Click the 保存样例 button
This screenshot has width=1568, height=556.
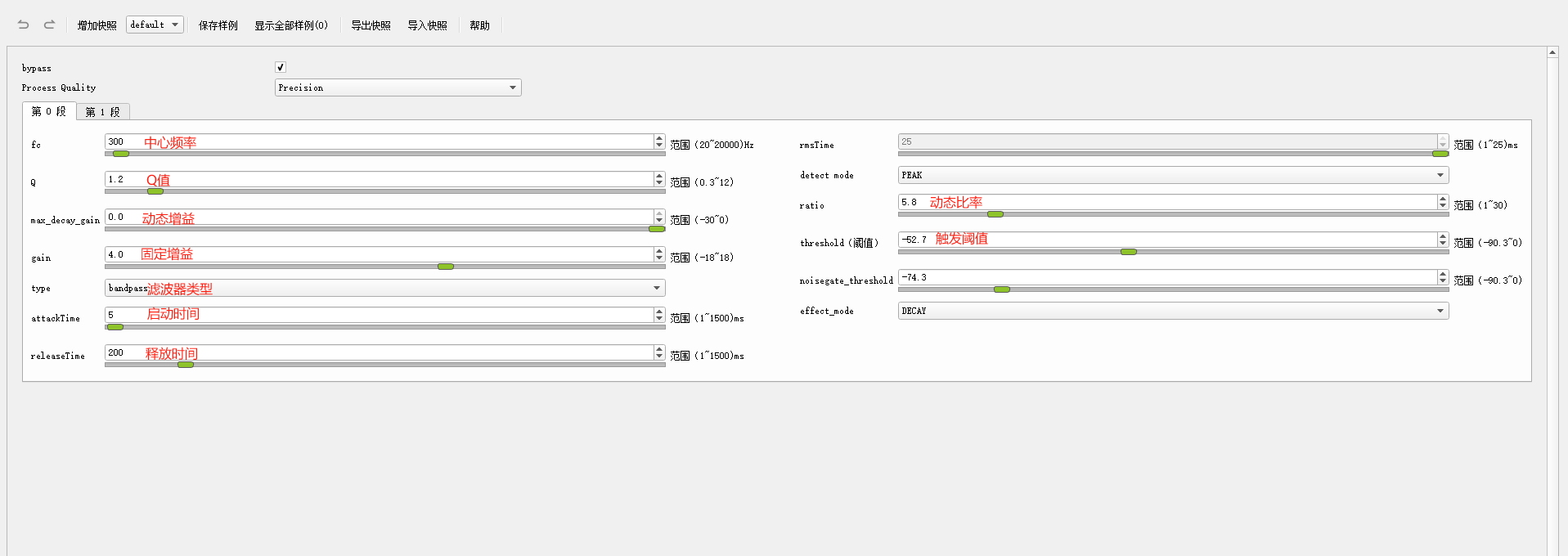tap(218, 25)
